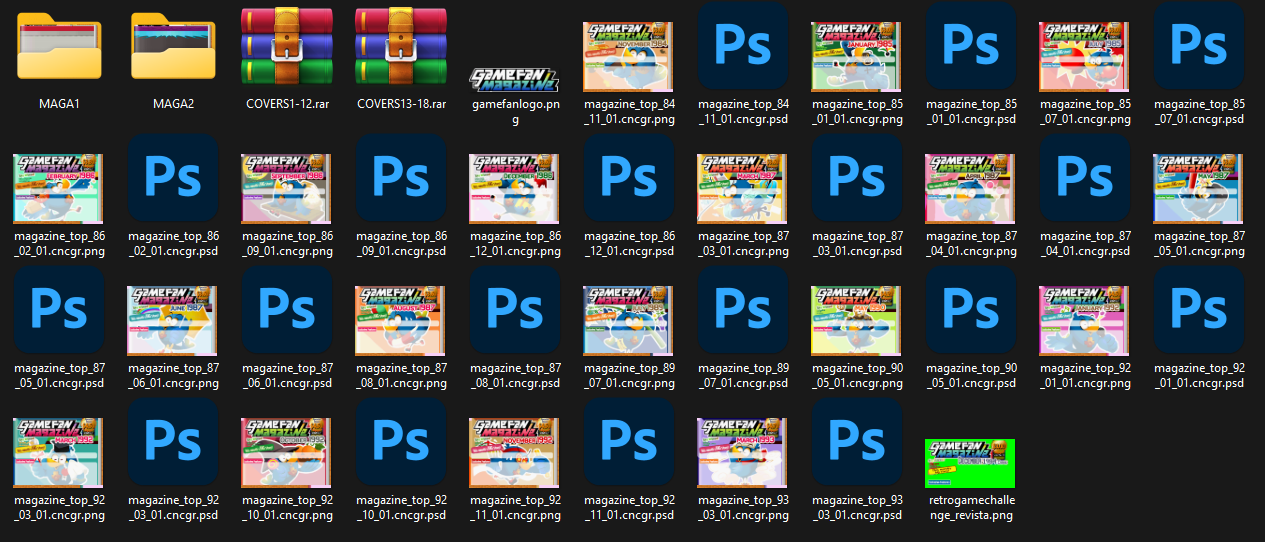Viewport: 1265px width, 542px height.
Task: Select thumbnail of magazine_top_89_07_01.cncgr.png
Action: click(629, 320)
